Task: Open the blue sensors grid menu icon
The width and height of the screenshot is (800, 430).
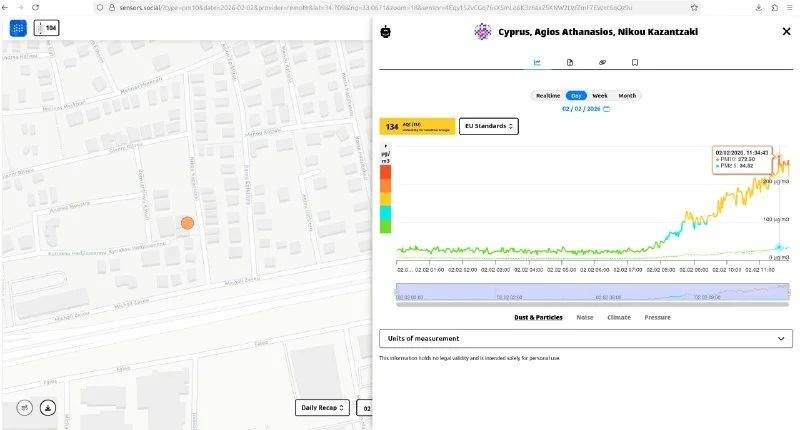Action: 18,27
